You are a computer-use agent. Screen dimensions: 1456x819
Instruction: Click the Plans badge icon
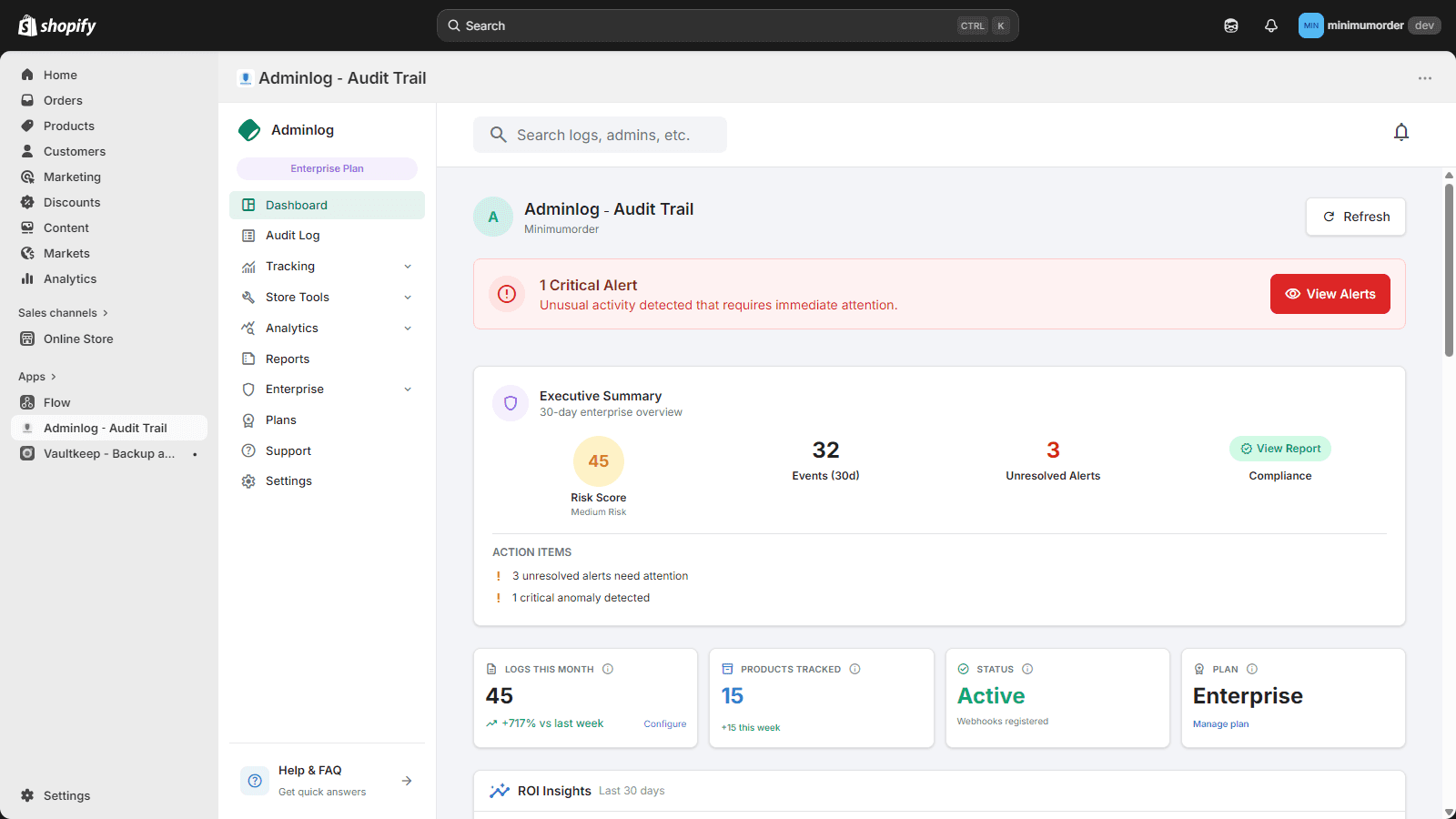click(x=248, y=420)
